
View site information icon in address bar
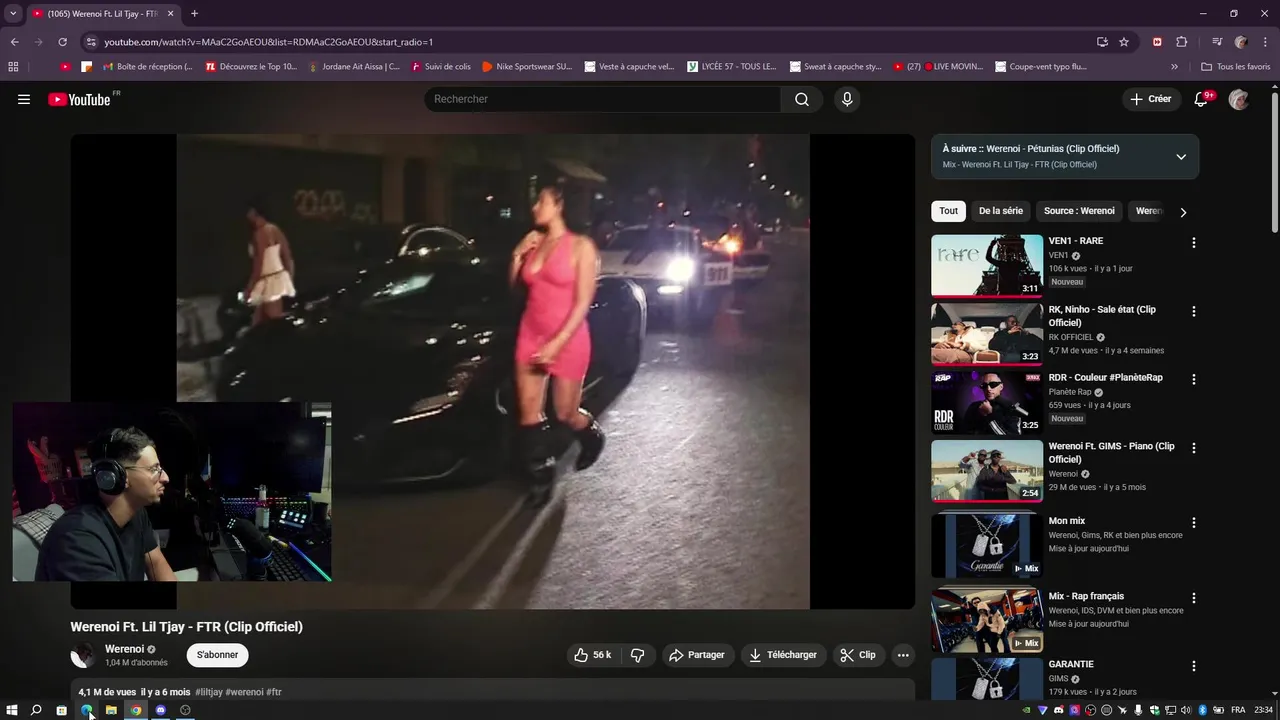coord(91,42)
